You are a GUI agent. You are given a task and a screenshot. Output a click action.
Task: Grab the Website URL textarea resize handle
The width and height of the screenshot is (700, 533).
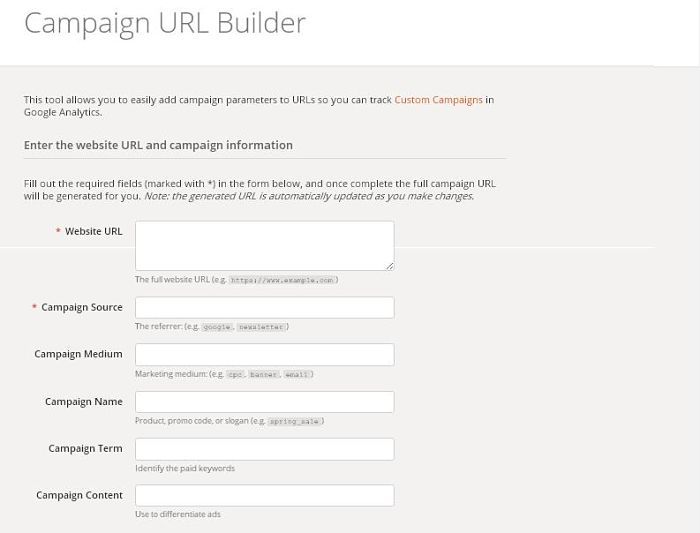(390, 266)
